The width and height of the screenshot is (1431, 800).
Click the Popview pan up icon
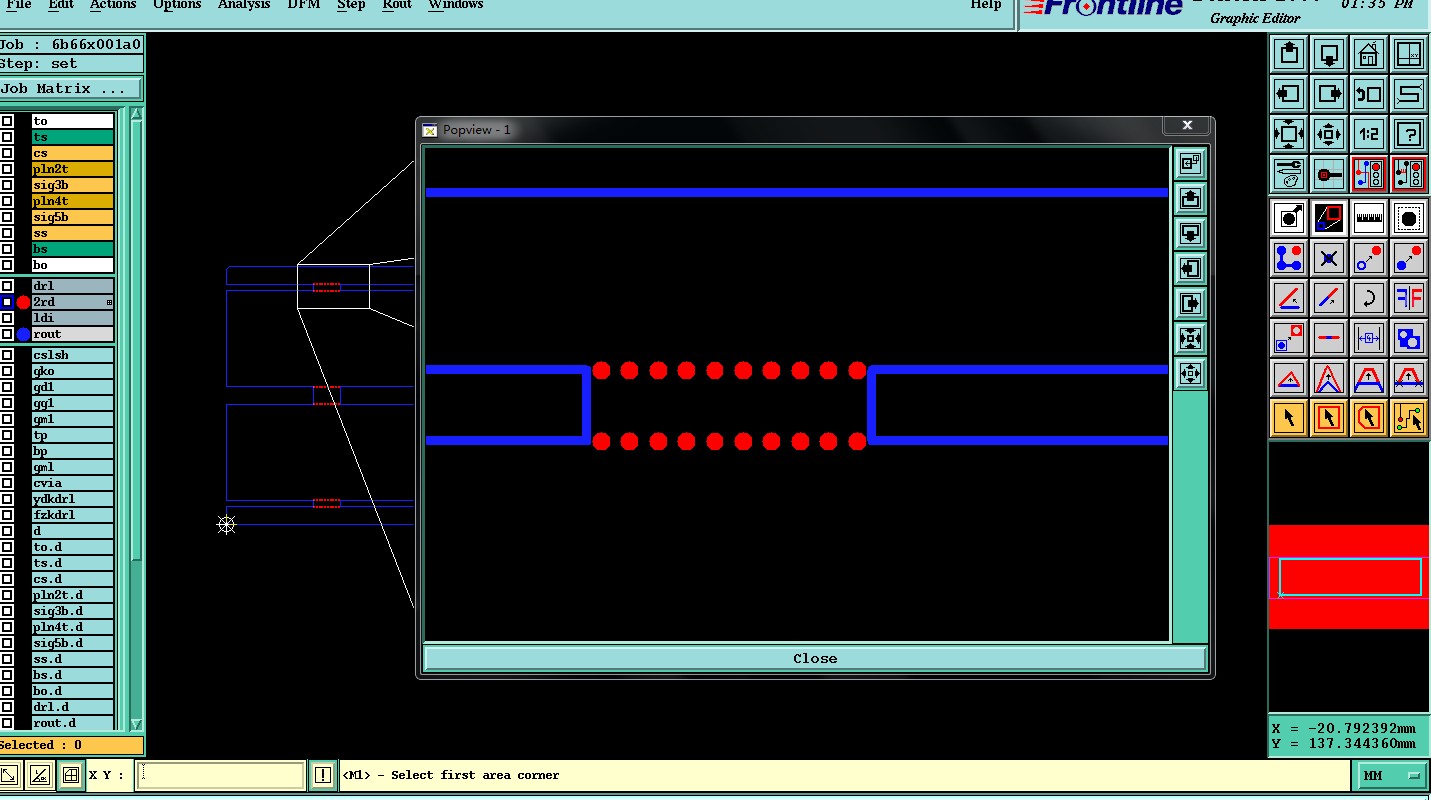click(1190, 198)
